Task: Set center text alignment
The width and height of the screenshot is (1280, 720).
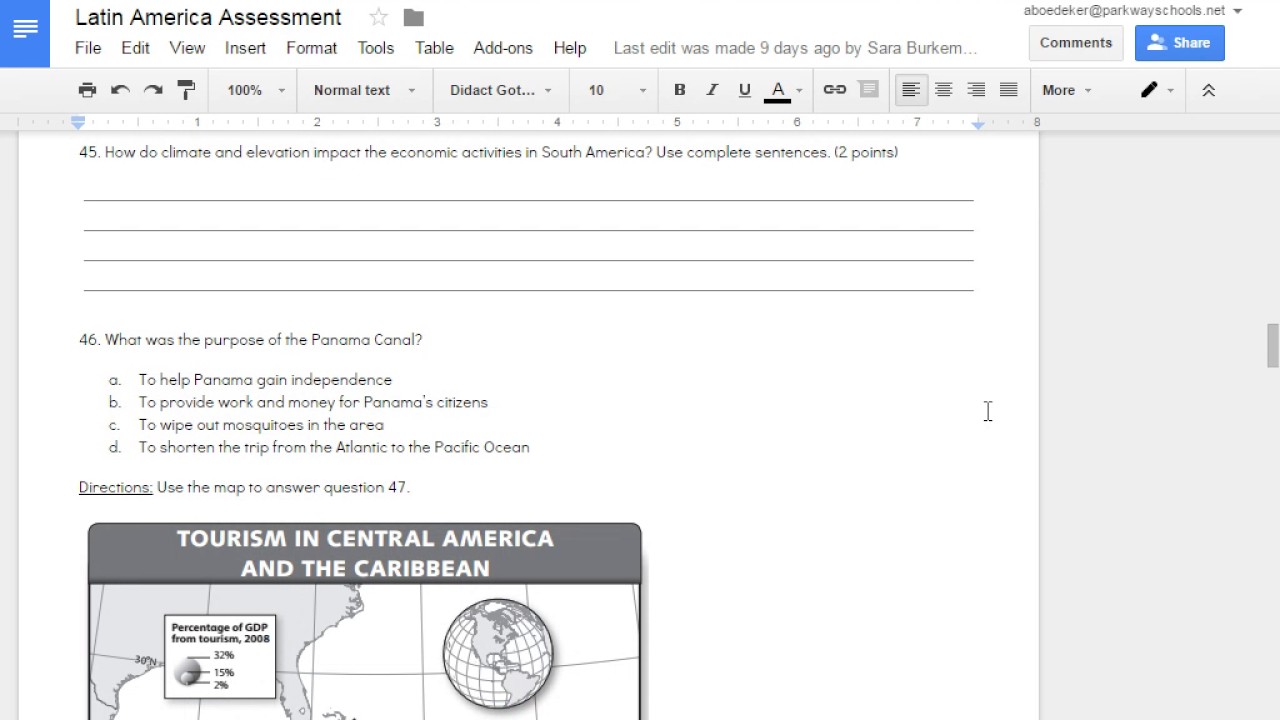Action: click(x=943, y=90)
